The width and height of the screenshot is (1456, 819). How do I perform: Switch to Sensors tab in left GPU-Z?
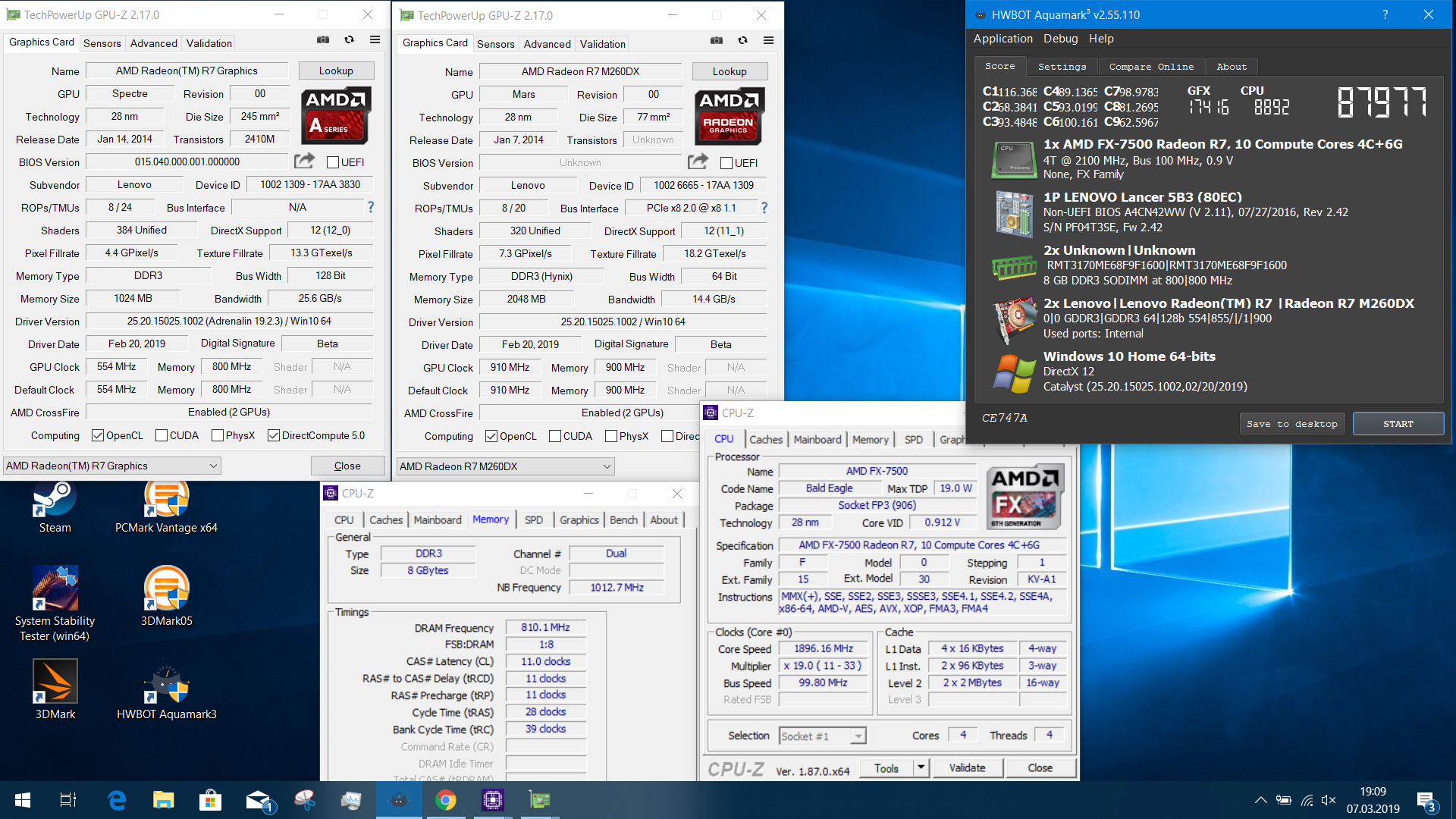[102, 43]
